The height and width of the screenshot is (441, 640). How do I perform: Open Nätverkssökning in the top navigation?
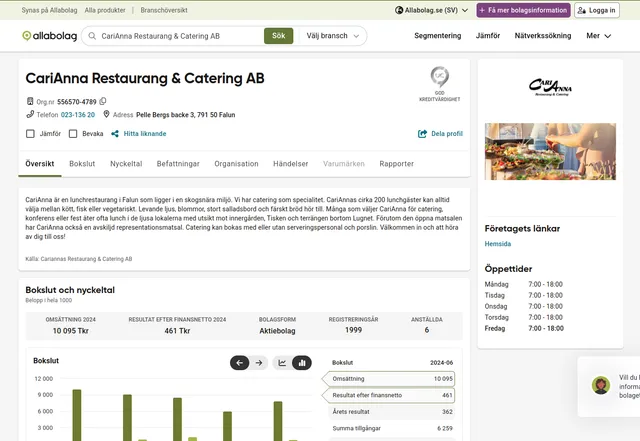[x=543, y=36]
